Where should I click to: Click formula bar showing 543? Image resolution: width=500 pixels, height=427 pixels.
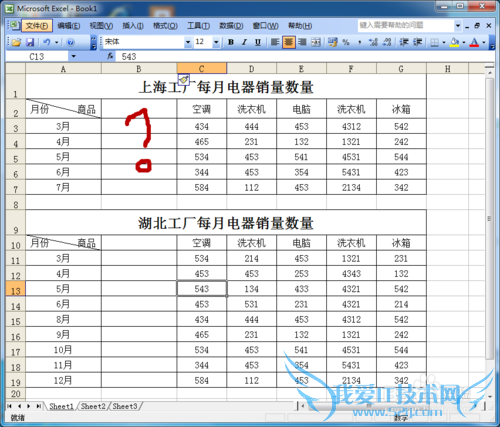[305, 56]
